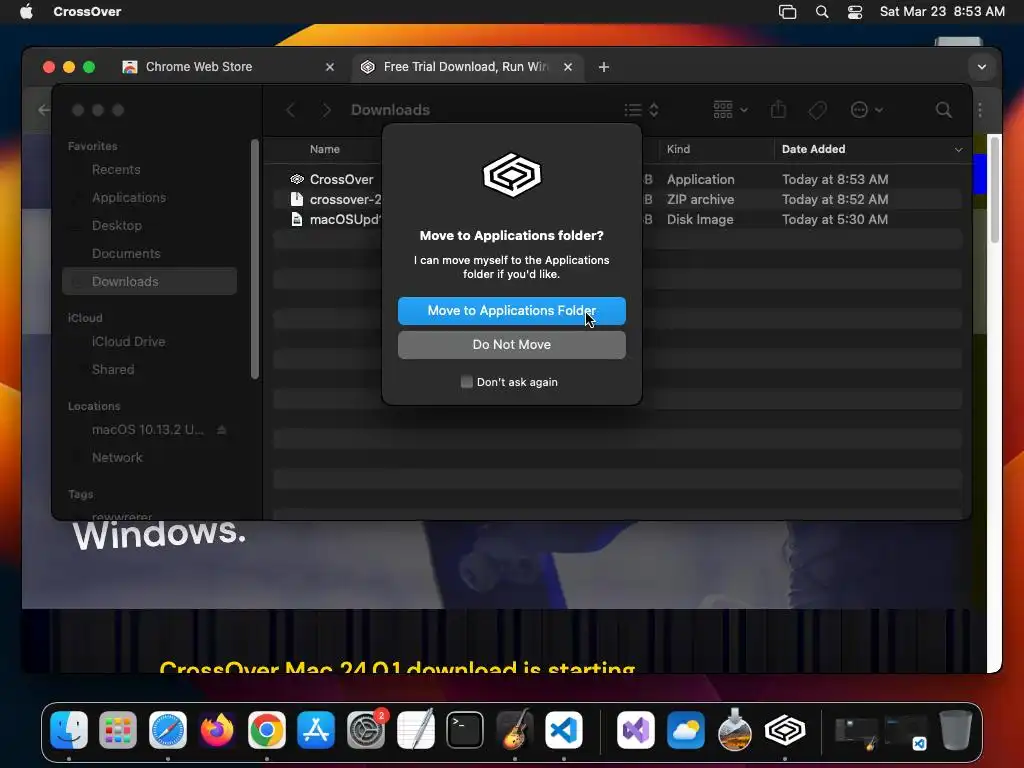Open Spotlight search in menu bar
The width and height of the screenshot is (1024, 768).
[822, 12]
